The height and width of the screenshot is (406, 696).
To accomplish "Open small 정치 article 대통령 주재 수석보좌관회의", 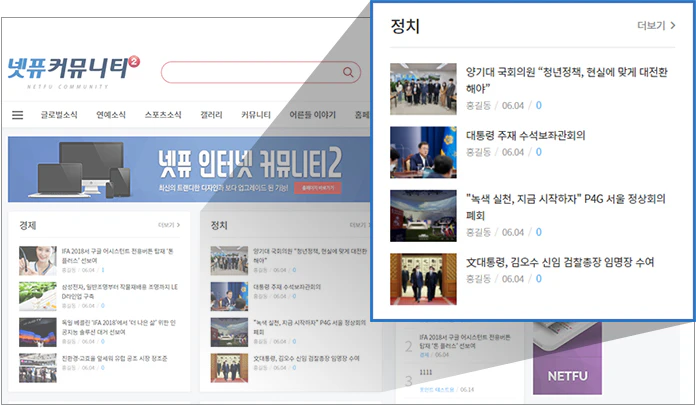I will 287,287.
